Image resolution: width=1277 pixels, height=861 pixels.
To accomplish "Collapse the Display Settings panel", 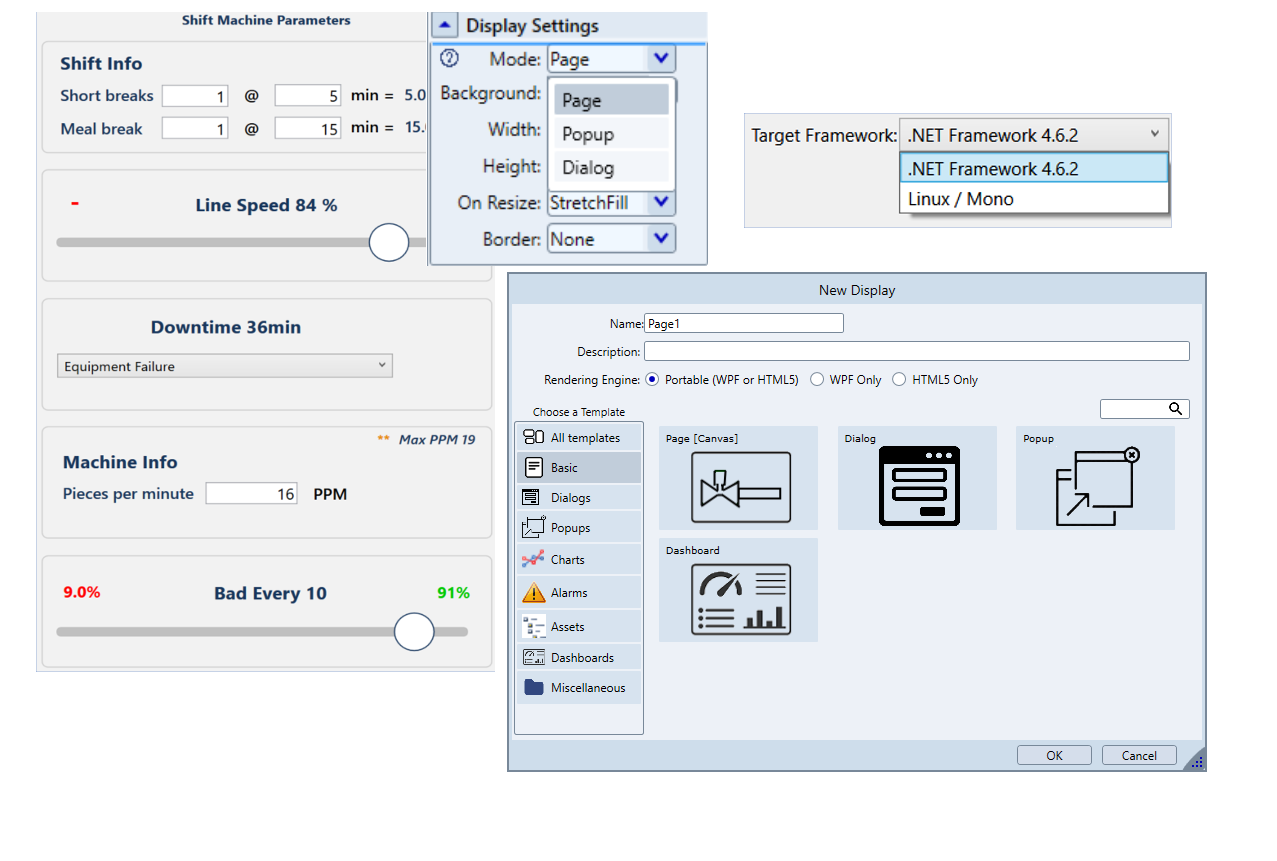I will pos(446,26).
